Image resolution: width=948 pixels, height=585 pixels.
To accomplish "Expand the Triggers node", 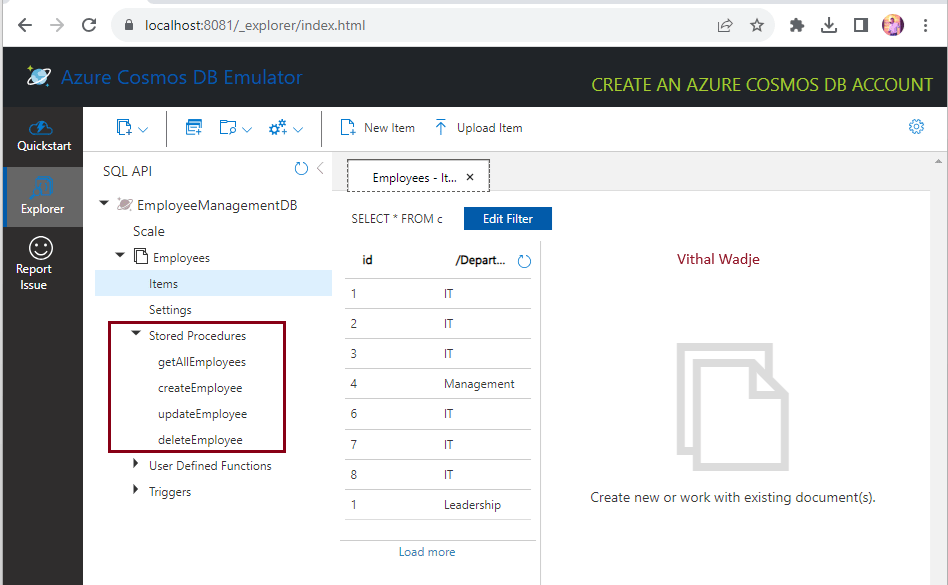I will (137, 491).
